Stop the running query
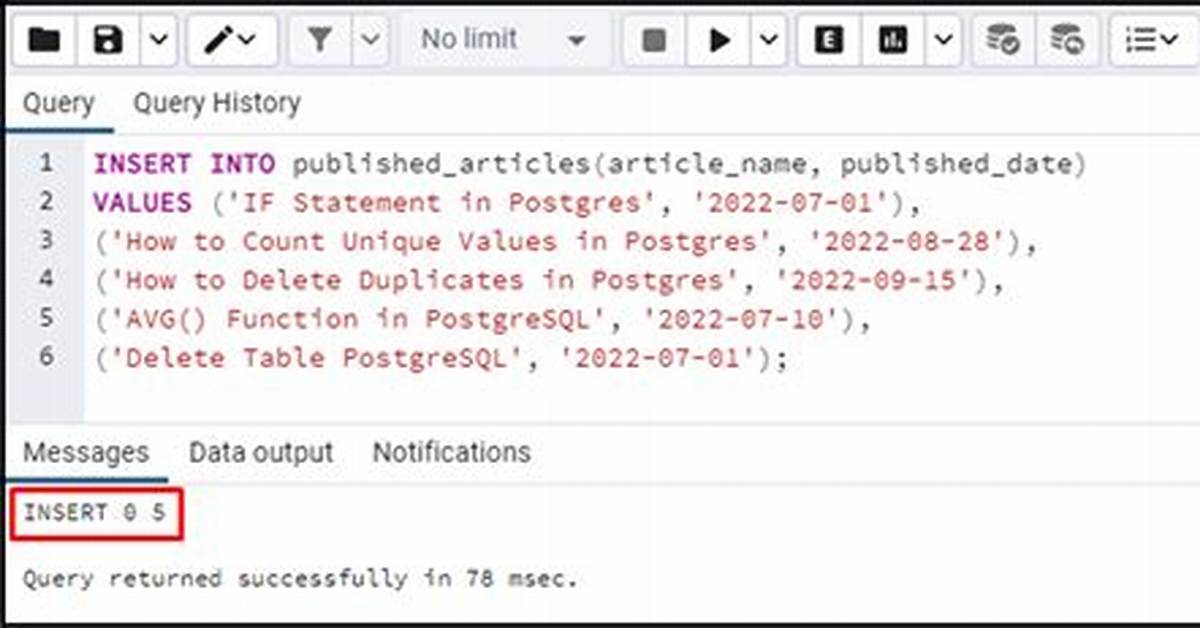This screenshot has width=1200, height=628. pos(654,40)
